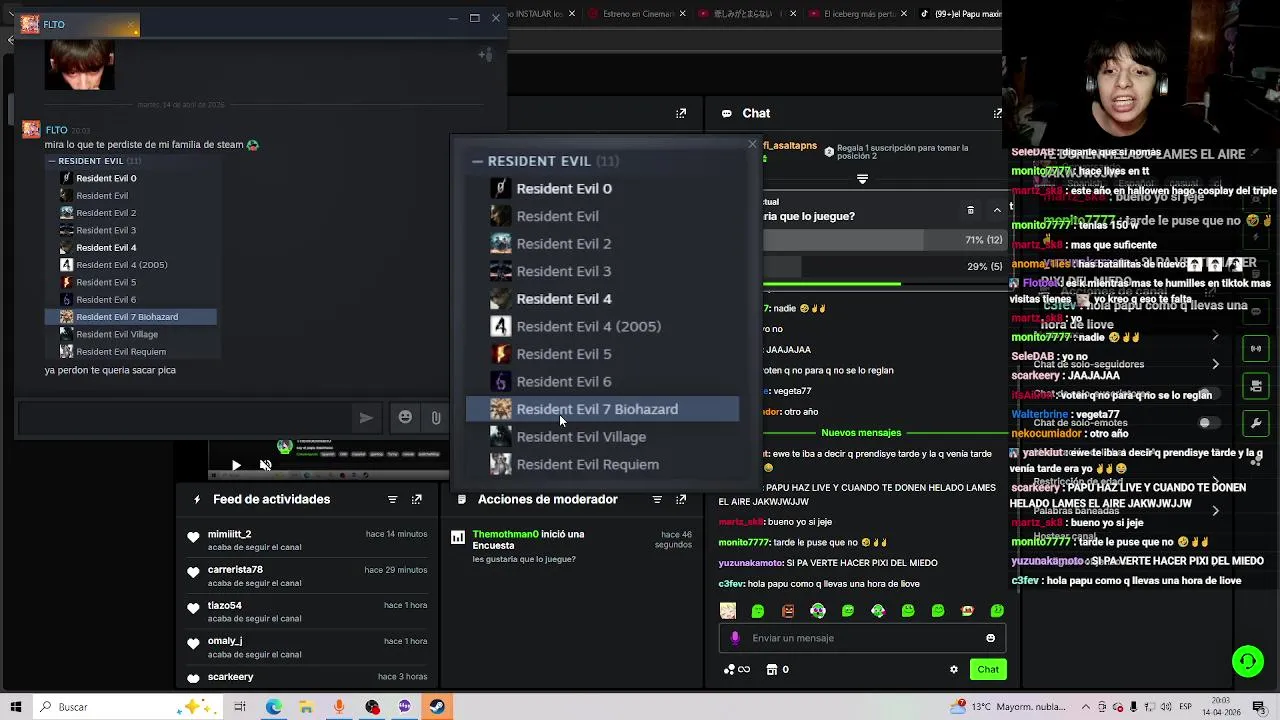Click the 29% poll result bar
Image resolution: width=1280 pixels, height=720 pixels.
pos(884,267)
